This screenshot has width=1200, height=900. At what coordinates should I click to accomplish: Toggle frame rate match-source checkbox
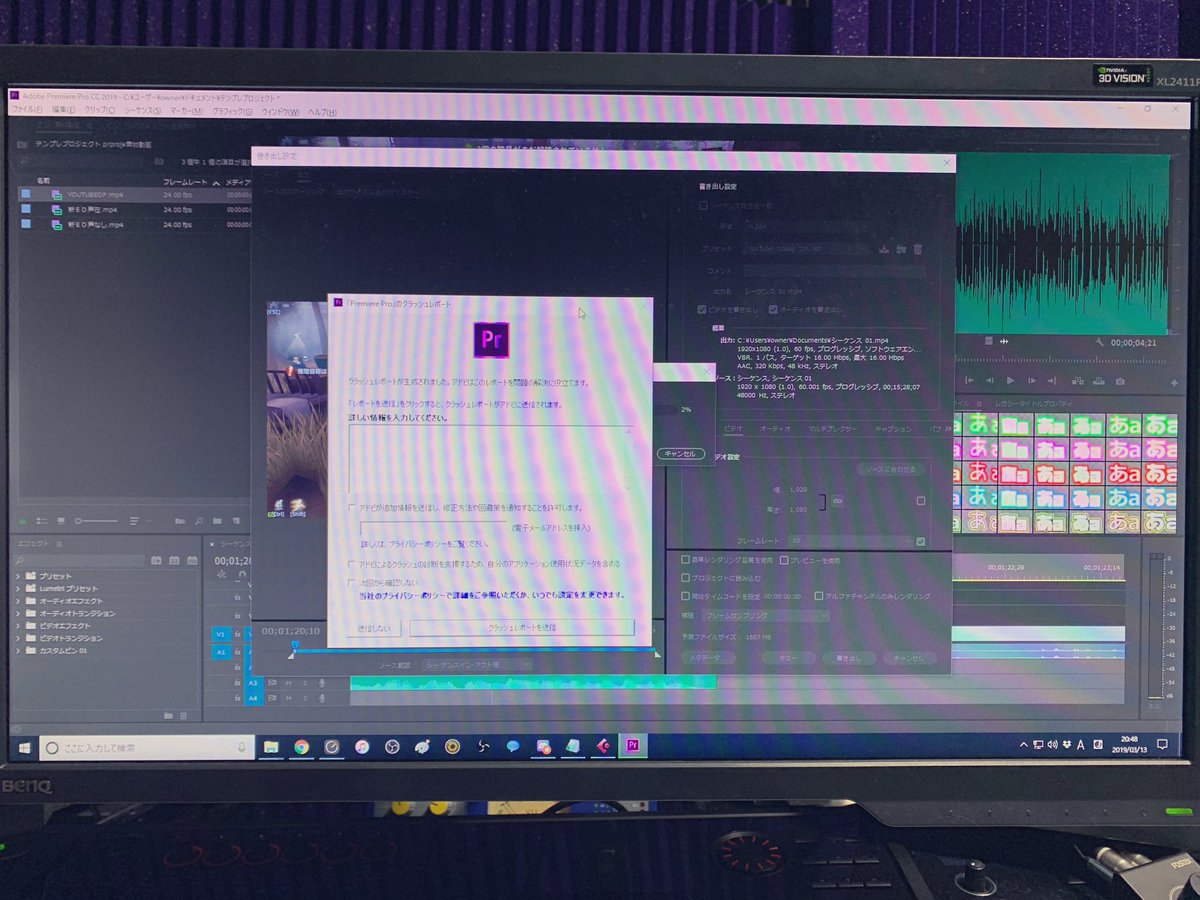click(x=920, y=541)
